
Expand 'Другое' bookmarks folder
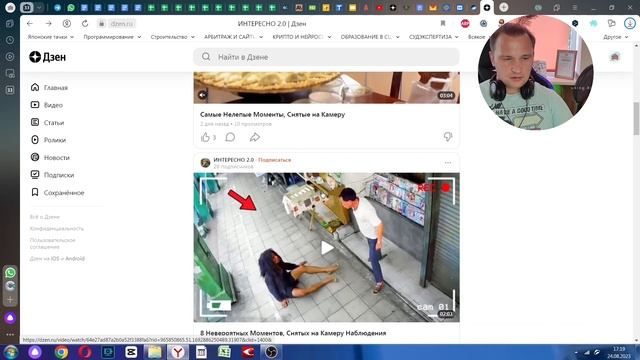coord(616,37)
